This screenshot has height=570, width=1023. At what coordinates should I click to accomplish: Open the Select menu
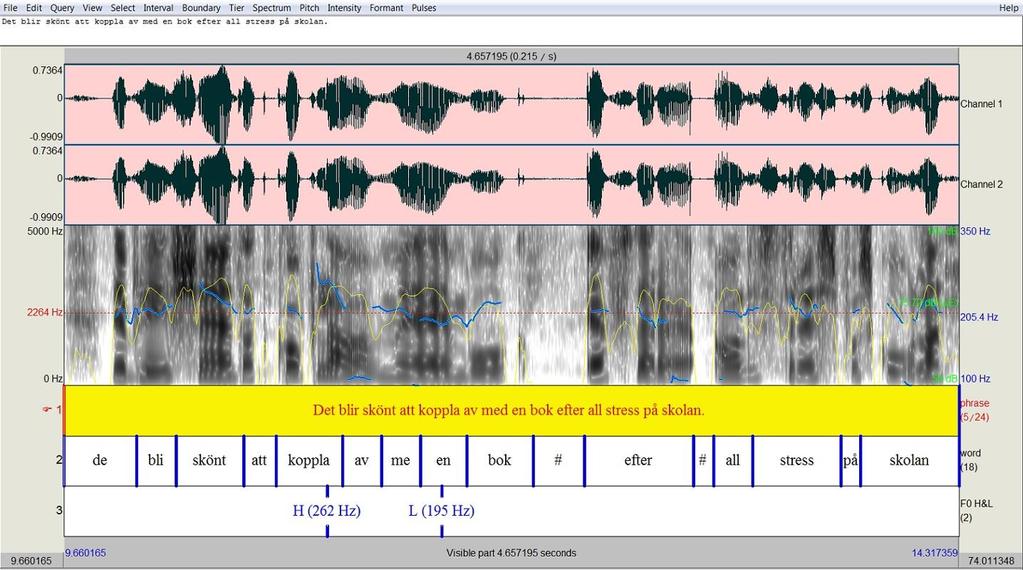click(123, 8)
